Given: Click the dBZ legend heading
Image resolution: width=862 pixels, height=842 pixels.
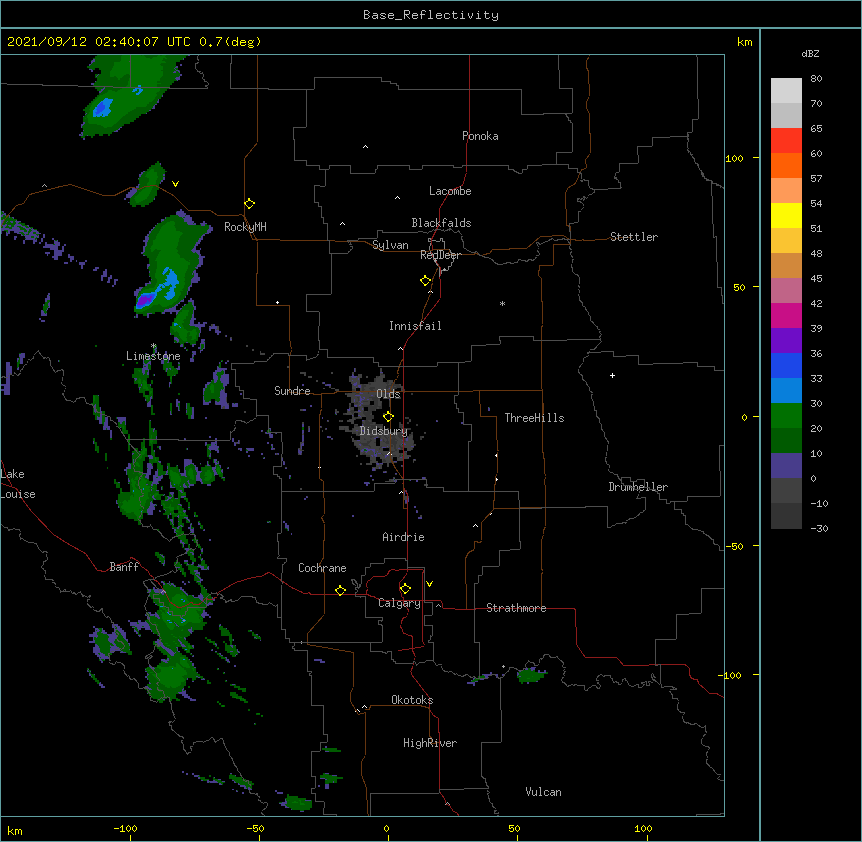Looking at the screenshot, I should [x=810, y=54].
